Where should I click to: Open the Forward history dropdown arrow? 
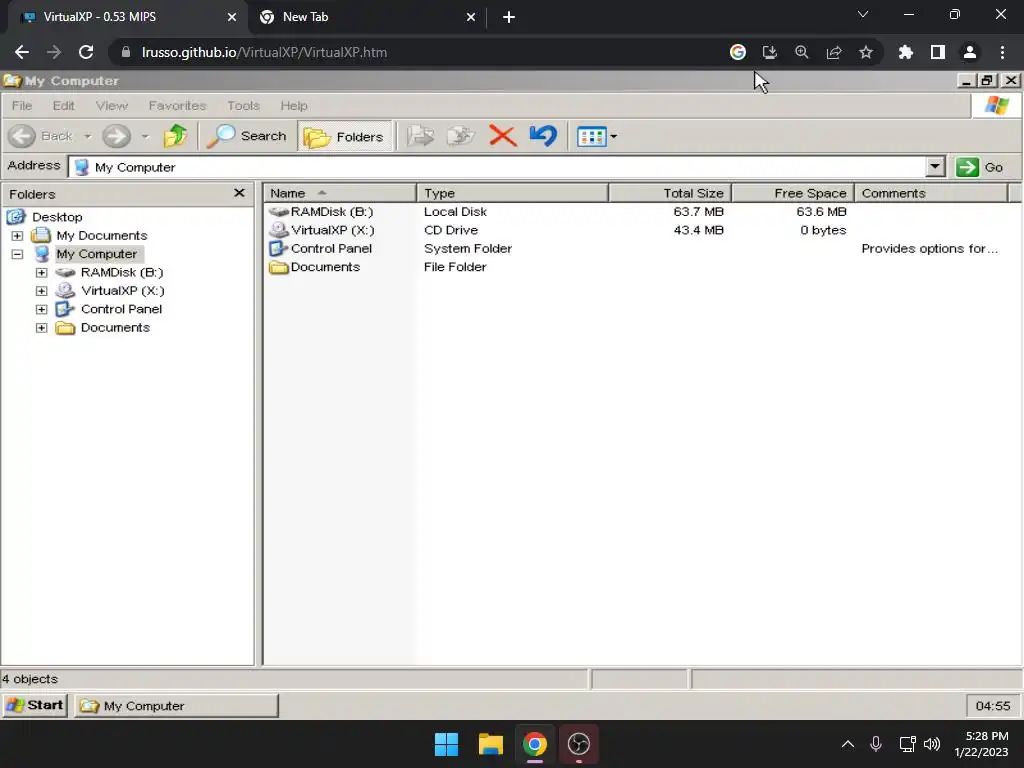point(145,136)
